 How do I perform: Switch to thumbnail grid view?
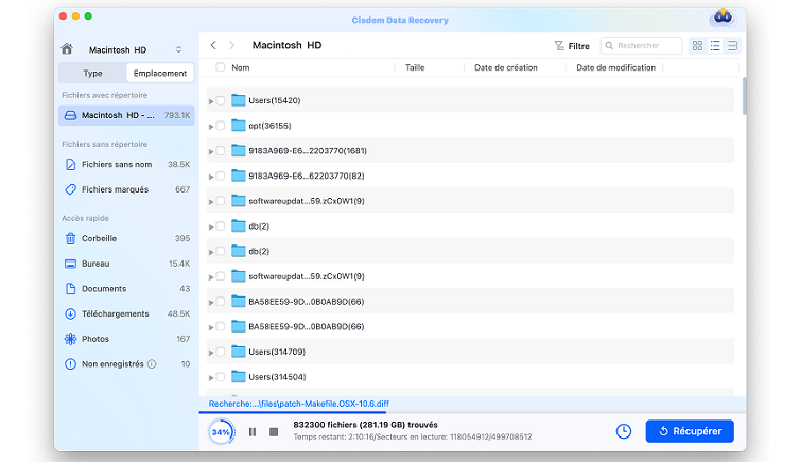tap(697, 46)
